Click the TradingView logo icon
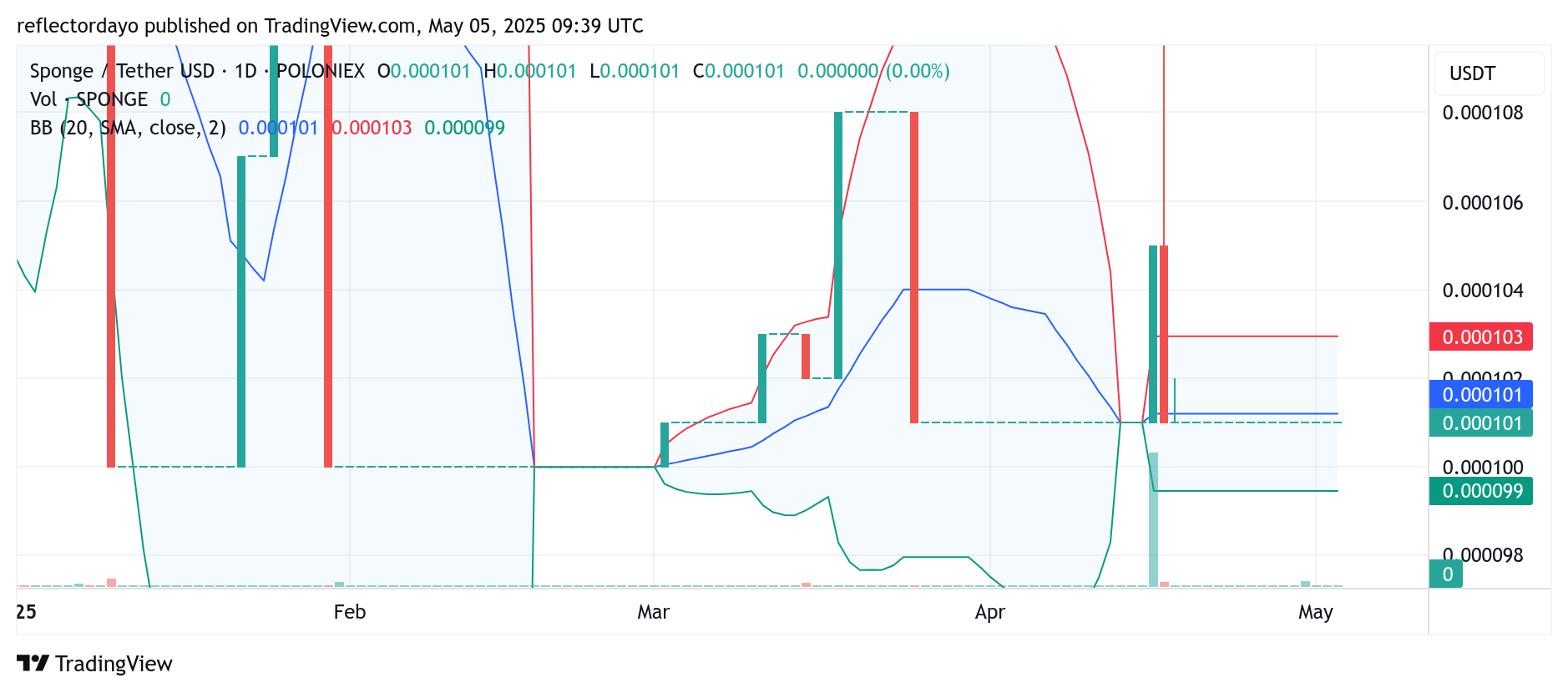This screenshot has width=1568, height=693. [x=33, y=663]
